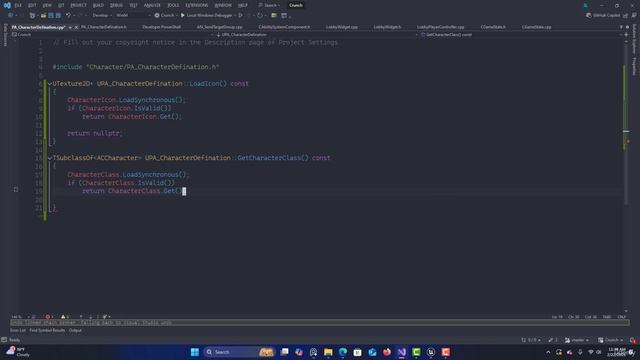Click the attach-process icon next to debugger
Image resolution: width=640 pixels, height=360 pixels.
click(241, 16)
